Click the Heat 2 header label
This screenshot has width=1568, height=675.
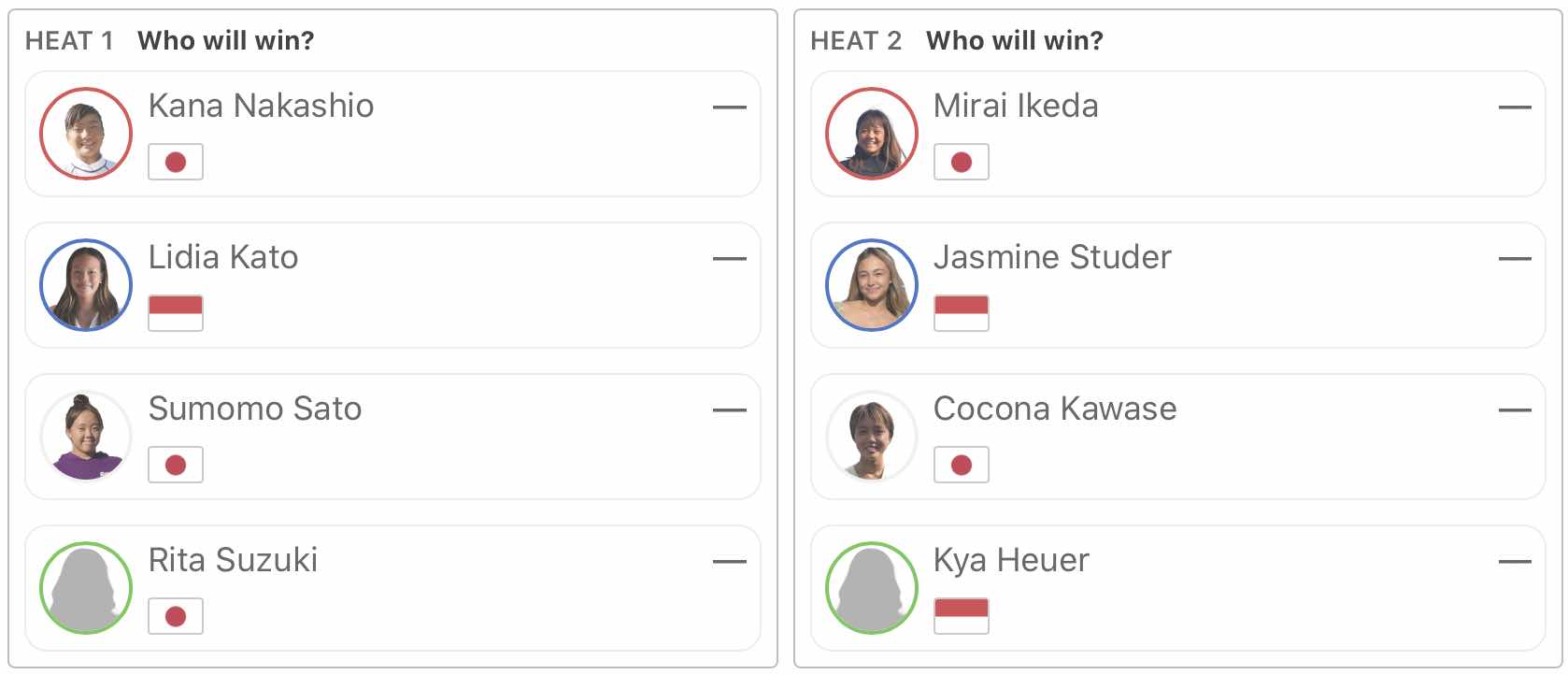click(855, 41)
